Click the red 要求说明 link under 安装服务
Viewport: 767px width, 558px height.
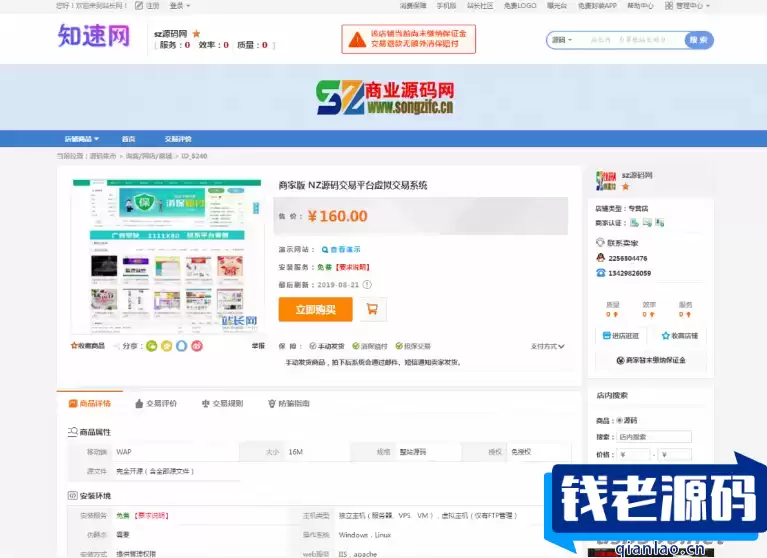[x=353, y=267]
